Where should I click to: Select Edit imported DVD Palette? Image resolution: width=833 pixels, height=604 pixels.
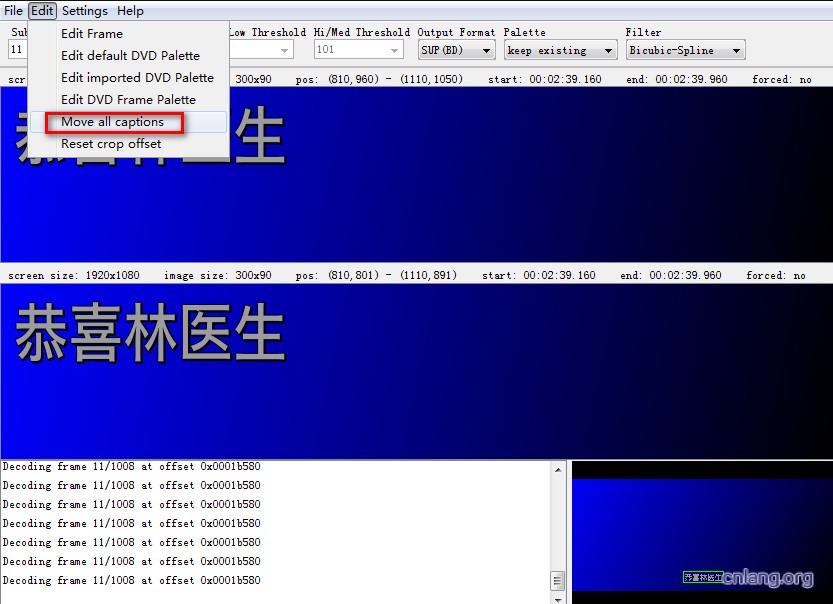137,77
